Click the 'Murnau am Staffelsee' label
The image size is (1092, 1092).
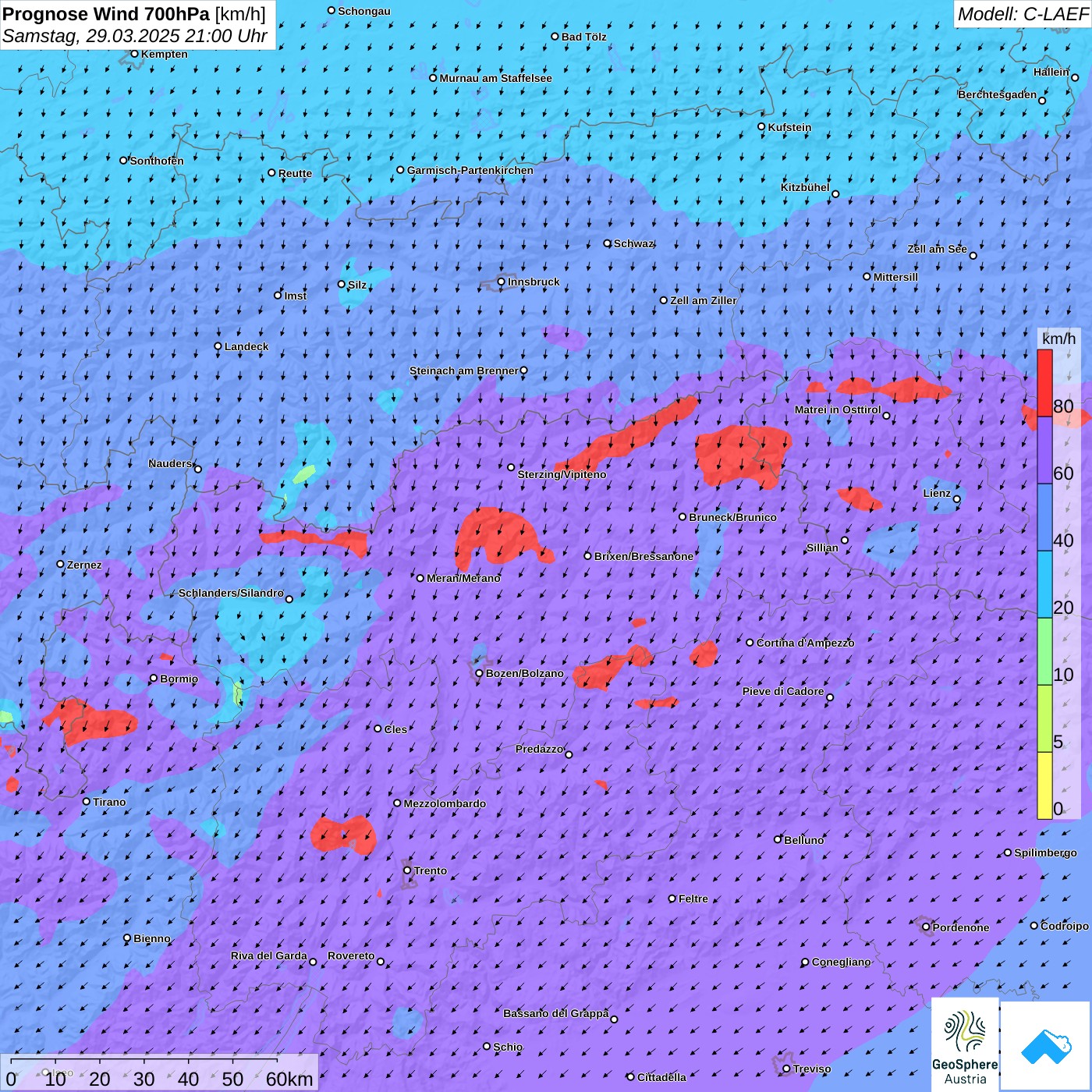(495, 78)
